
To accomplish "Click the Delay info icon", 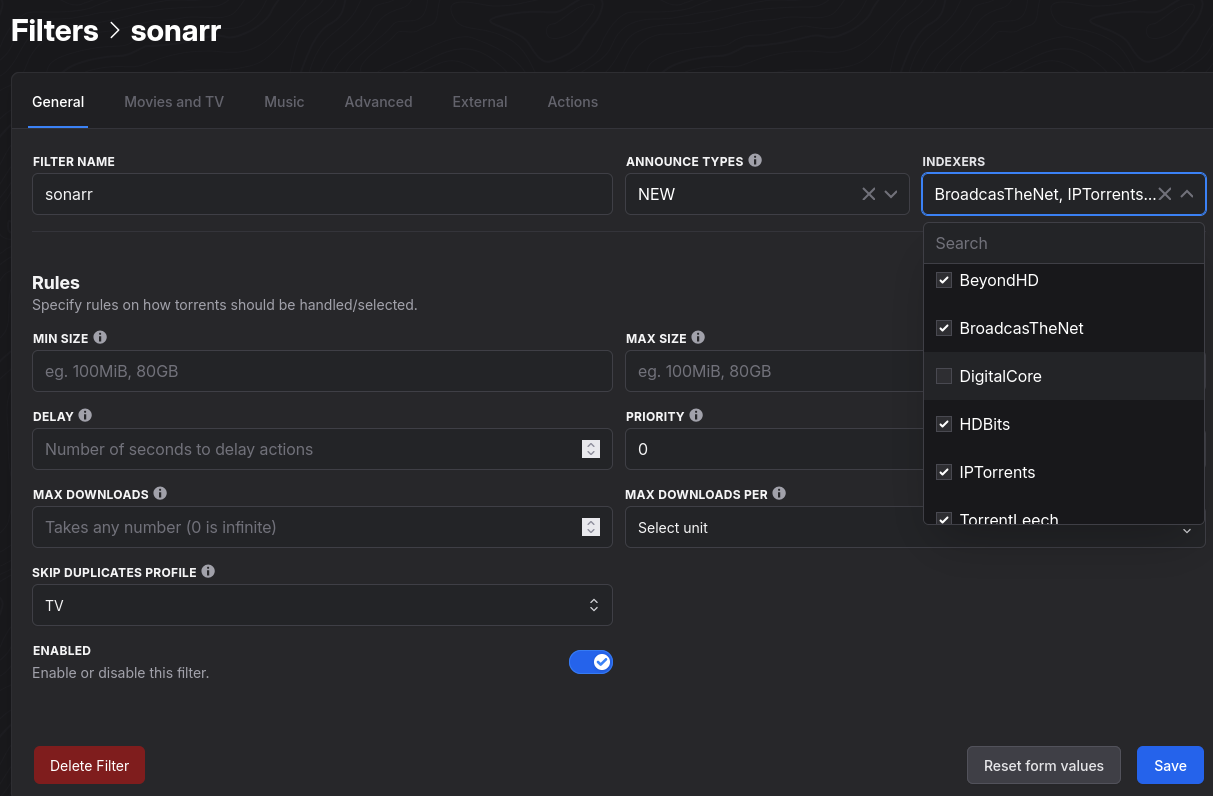I will point(85,415).
